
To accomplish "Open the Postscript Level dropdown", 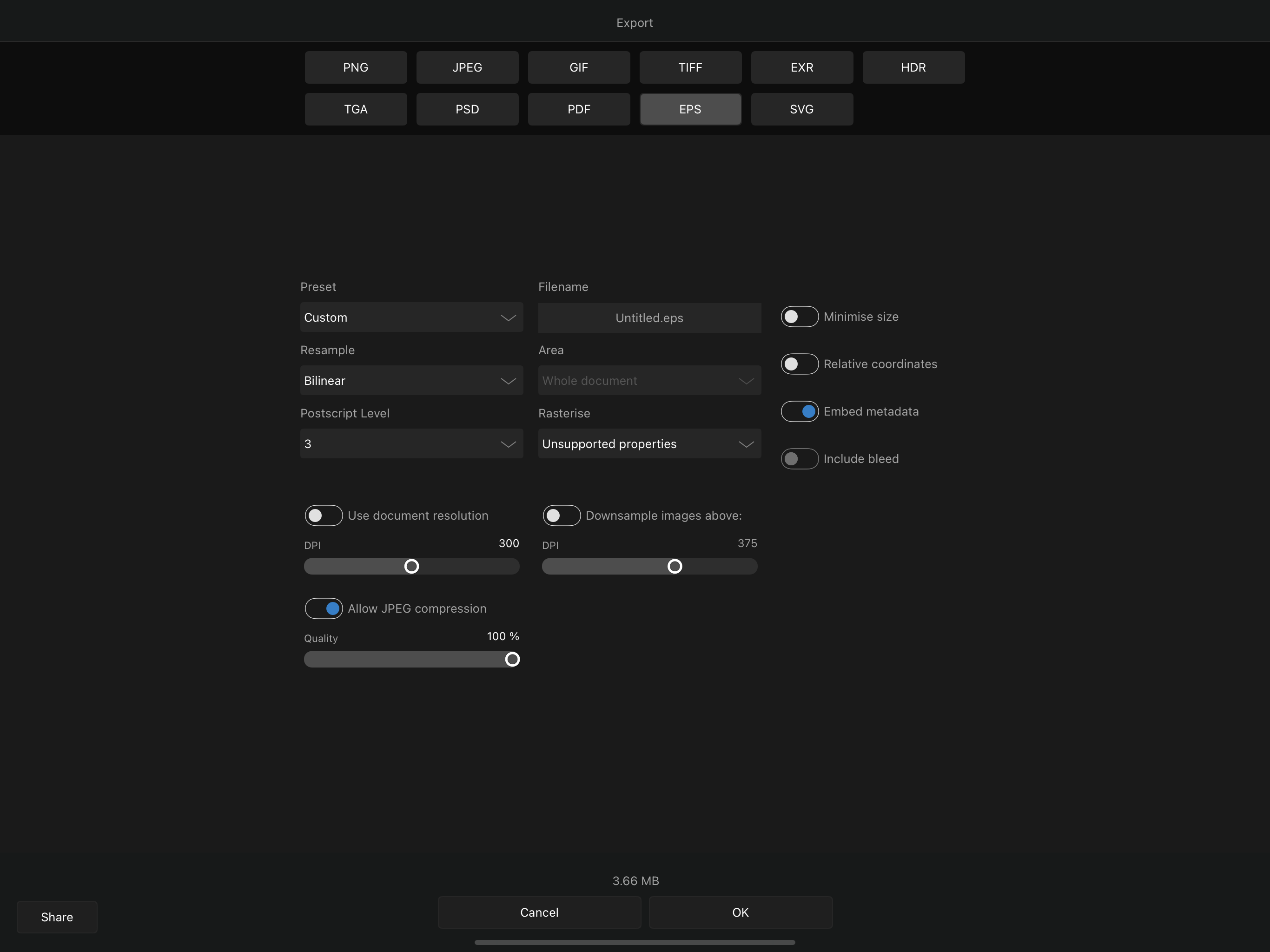I will (x=411, y=443).
